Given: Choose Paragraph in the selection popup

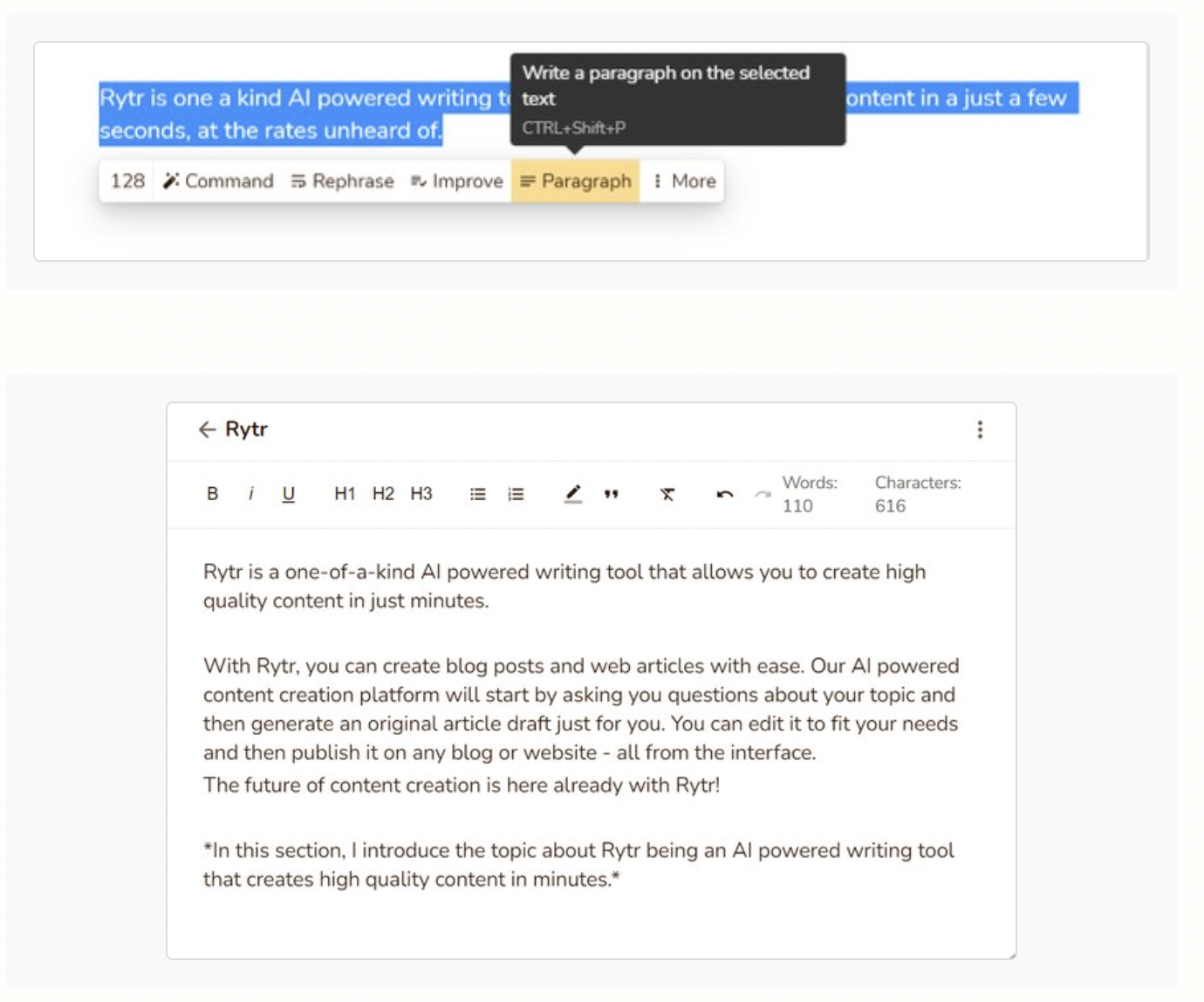Looking at the screenshot, I should [x=576, y=181].
